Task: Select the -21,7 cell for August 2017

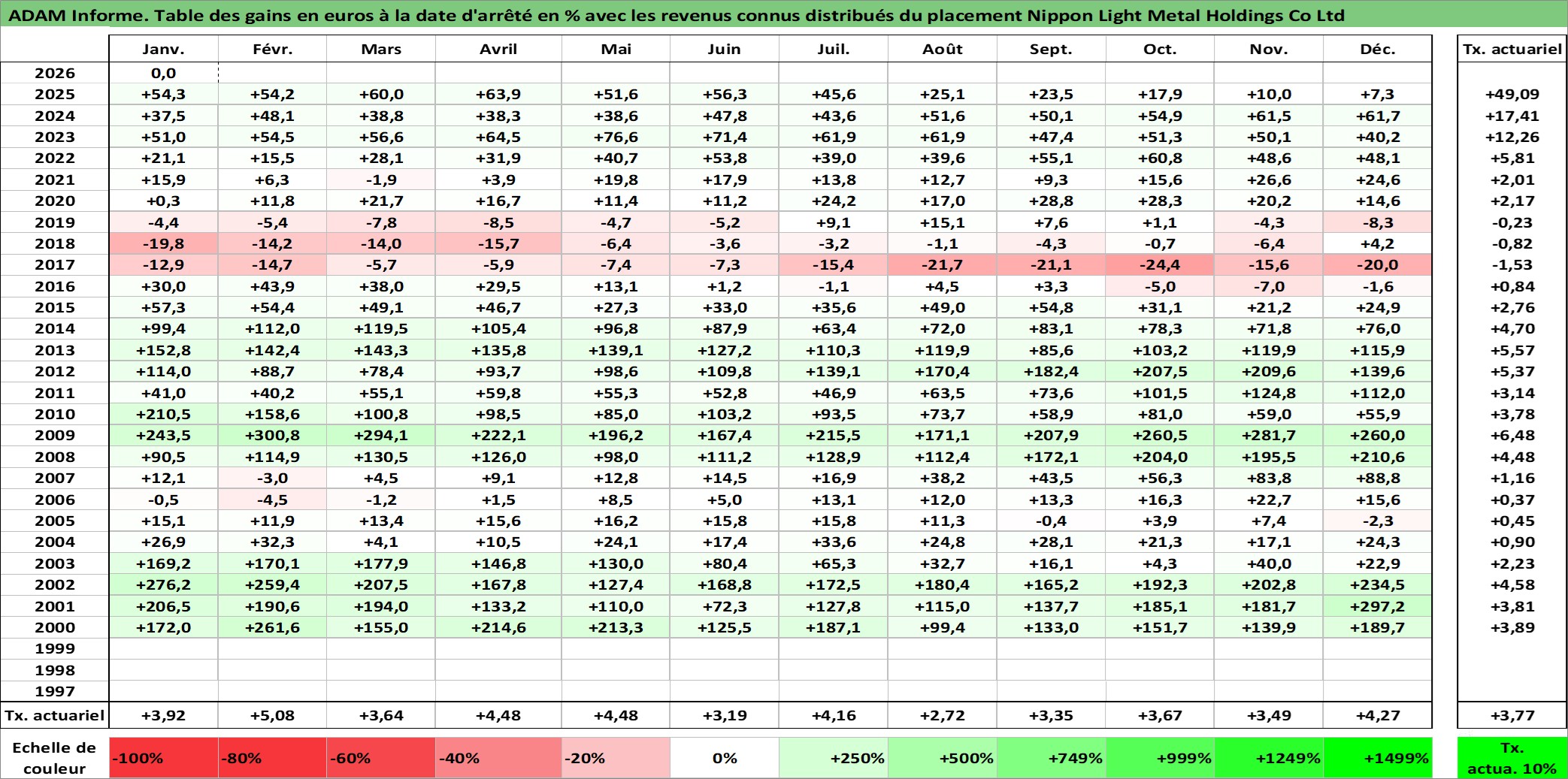Action: [943, 264]
